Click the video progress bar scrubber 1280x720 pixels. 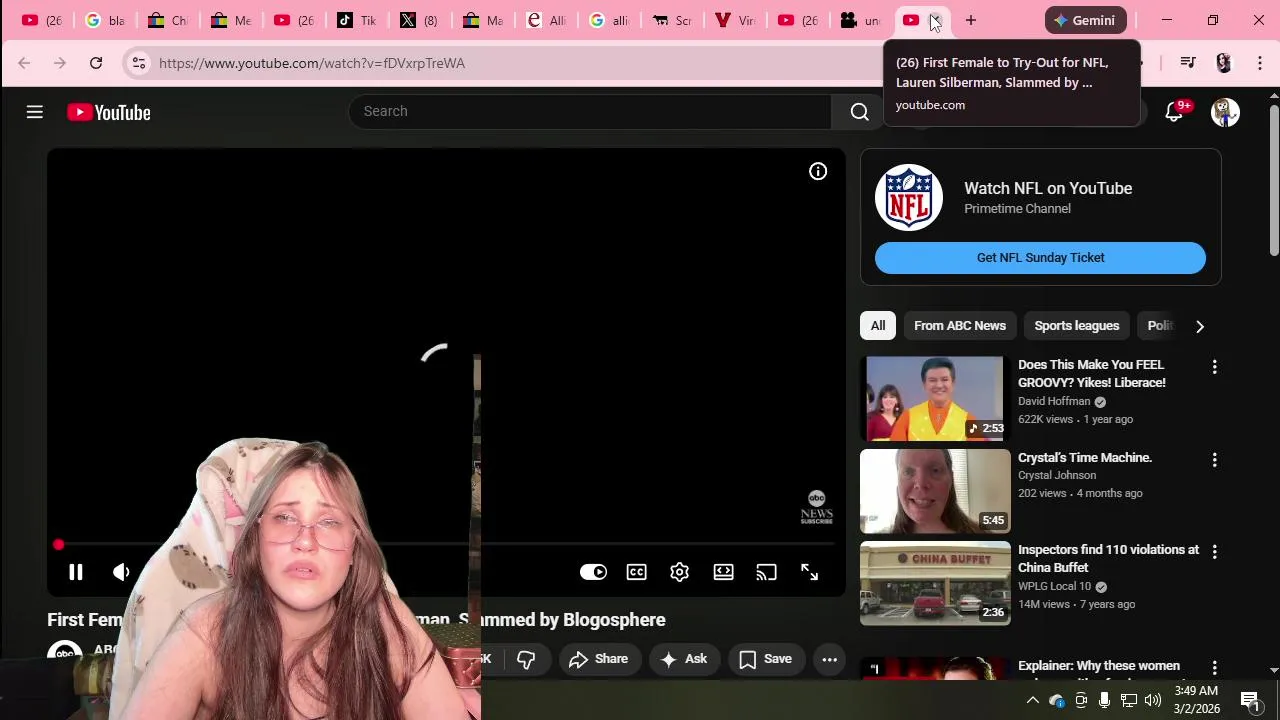point(58,545)
